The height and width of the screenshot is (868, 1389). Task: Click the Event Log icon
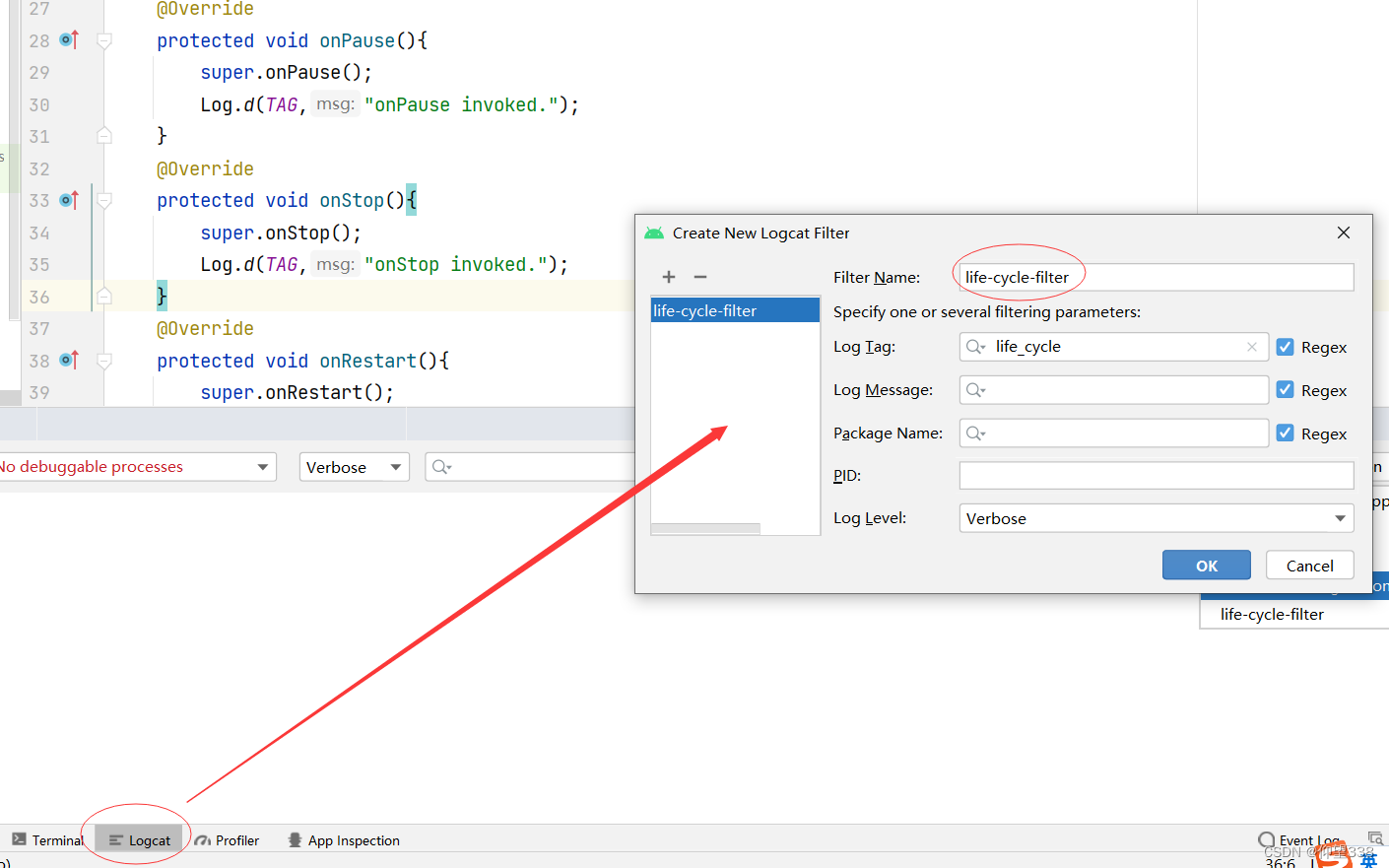click(x=1267, y=840)
